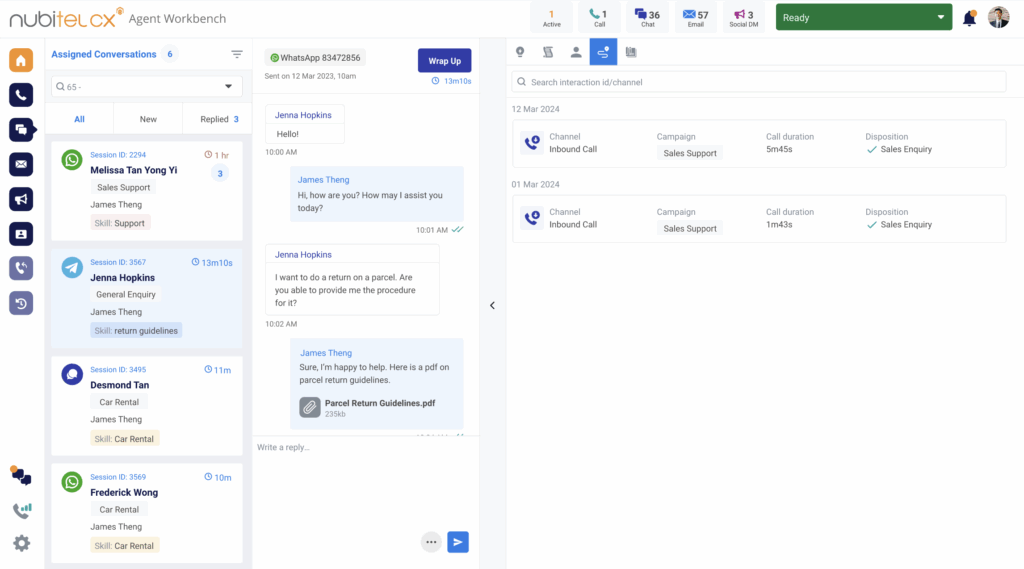The image size is (1024, 569).
Task: Click Session ID: 3495 link
Action: click(118, 370)
